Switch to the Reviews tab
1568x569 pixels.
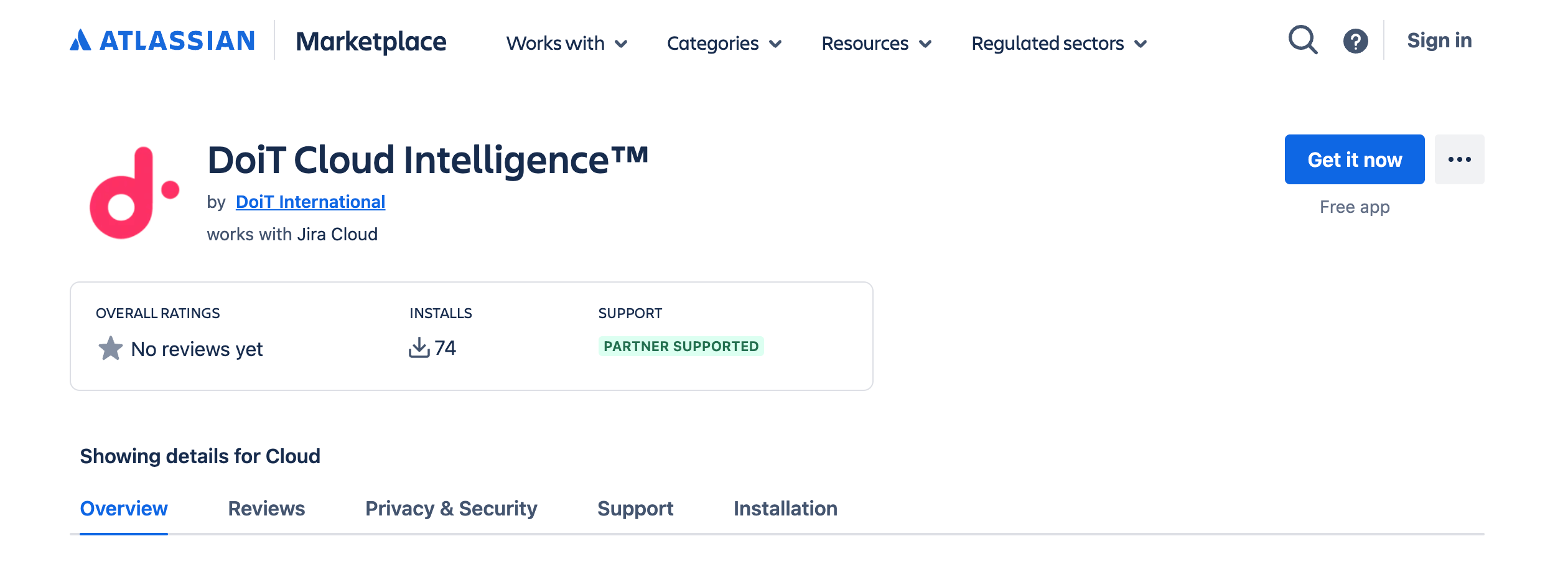266,509
